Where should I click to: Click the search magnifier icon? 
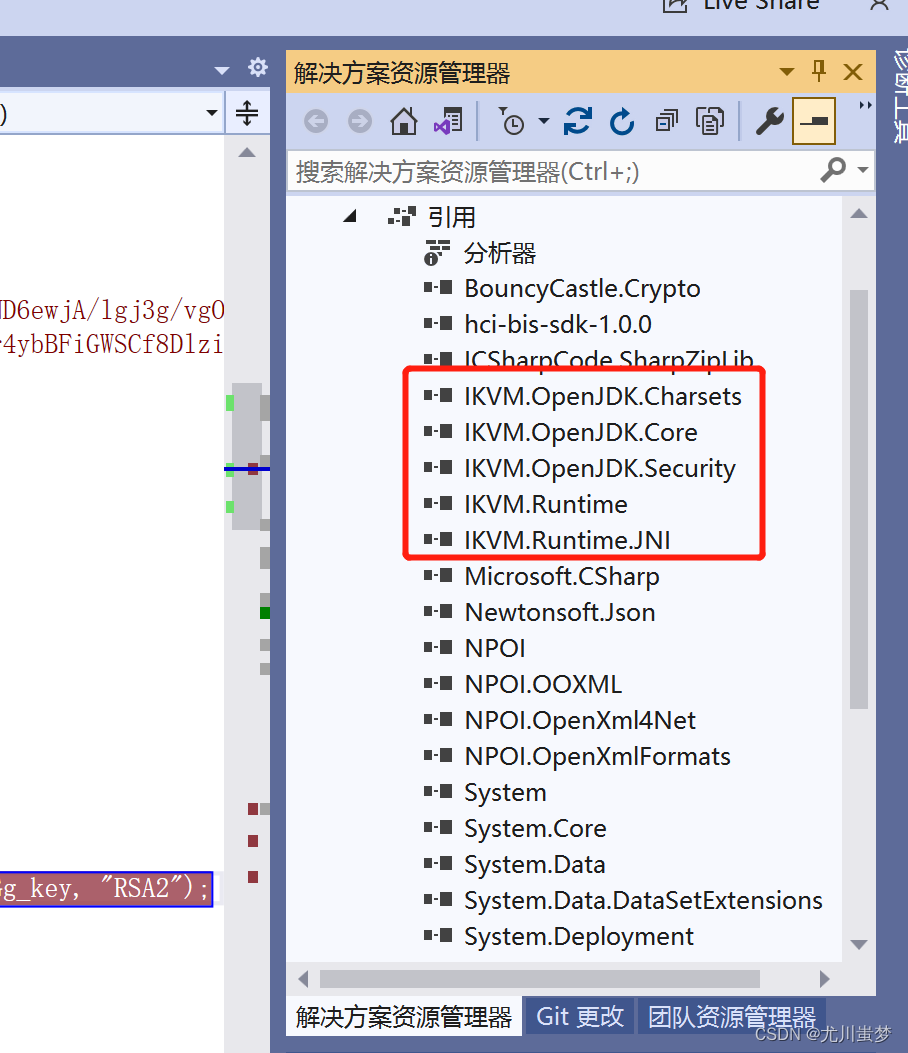coord(833,171)
